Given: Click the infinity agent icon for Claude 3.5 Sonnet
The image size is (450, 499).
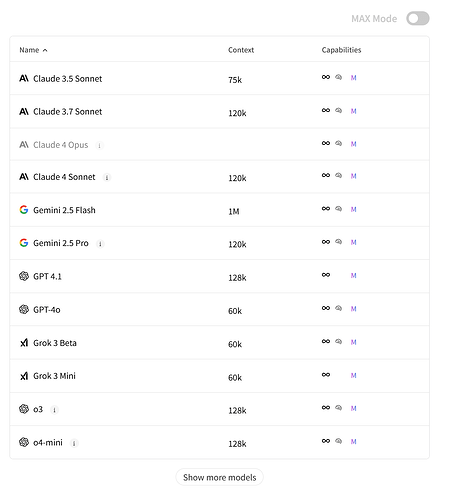Looking at the screenshot, I should [x=326, y=77].
